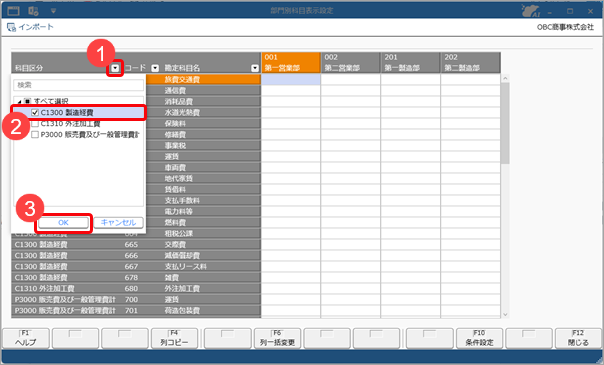Click code cell 678
The width and height of the screenshot is (604, 365).
click(131, 278)
